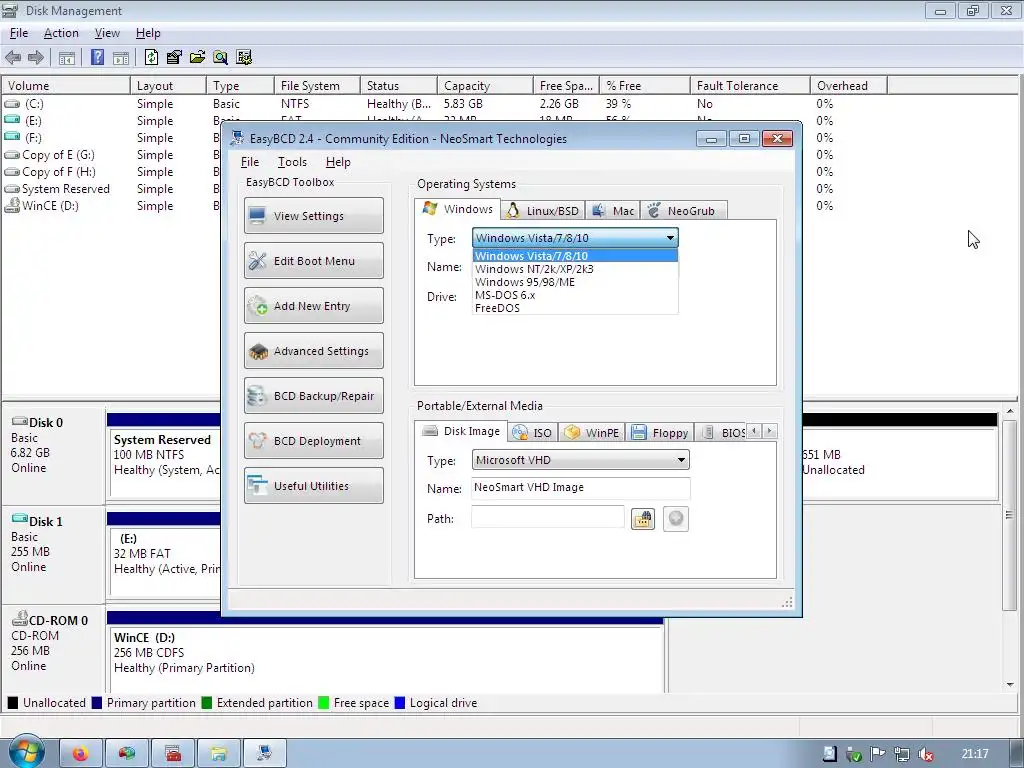The width and height of the screenshot is (1024, 768).
Task: Open the Properties icon in Disk Management toolbar
Action: tap(174, 57)
